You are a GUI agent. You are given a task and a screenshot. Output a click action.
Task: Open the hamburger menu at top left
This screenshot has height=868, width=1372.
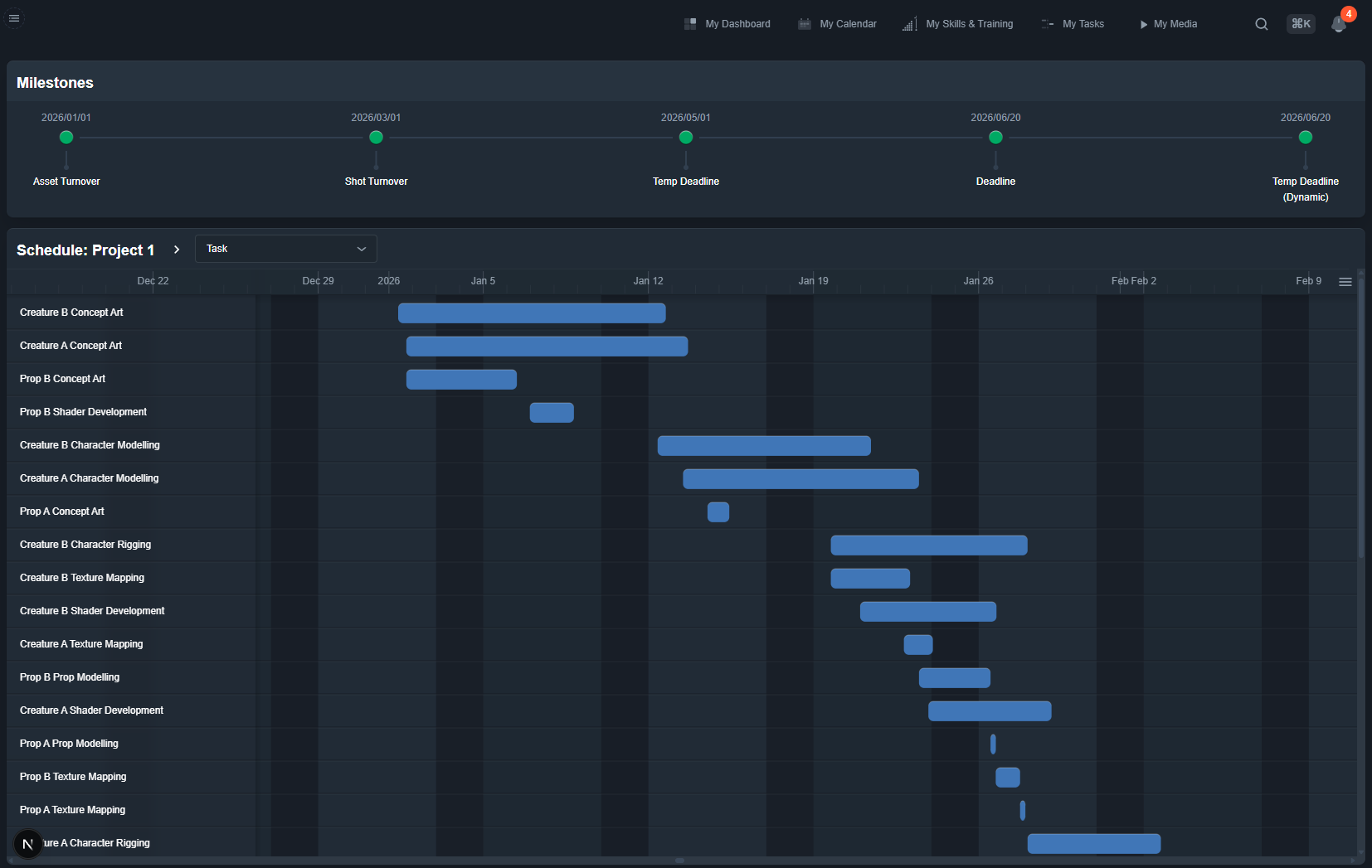pos(14,17)
